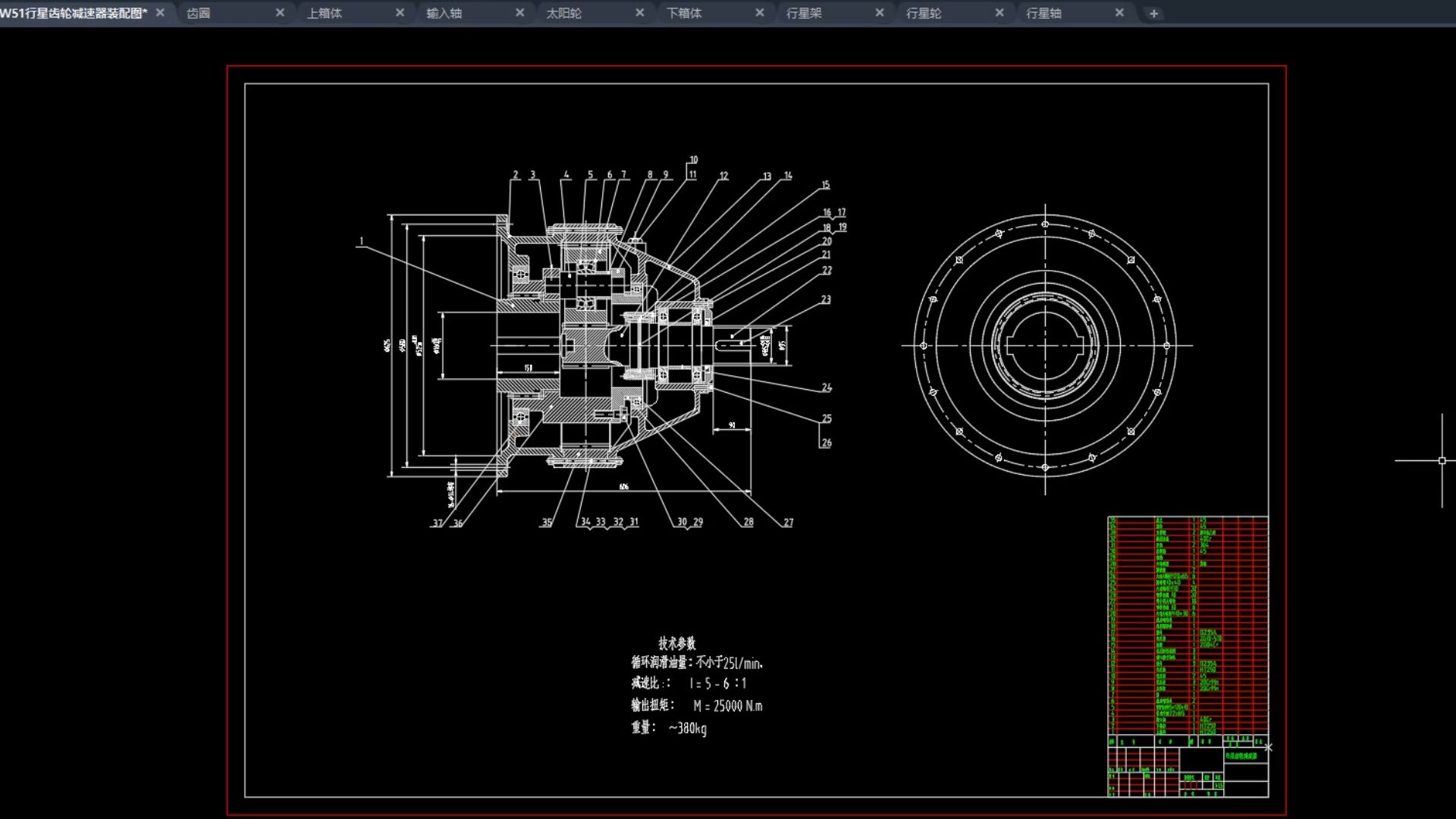The width and height of the screenshot is (1456, 819).
Task: Close the 行星架 tab
Action: 879,13
